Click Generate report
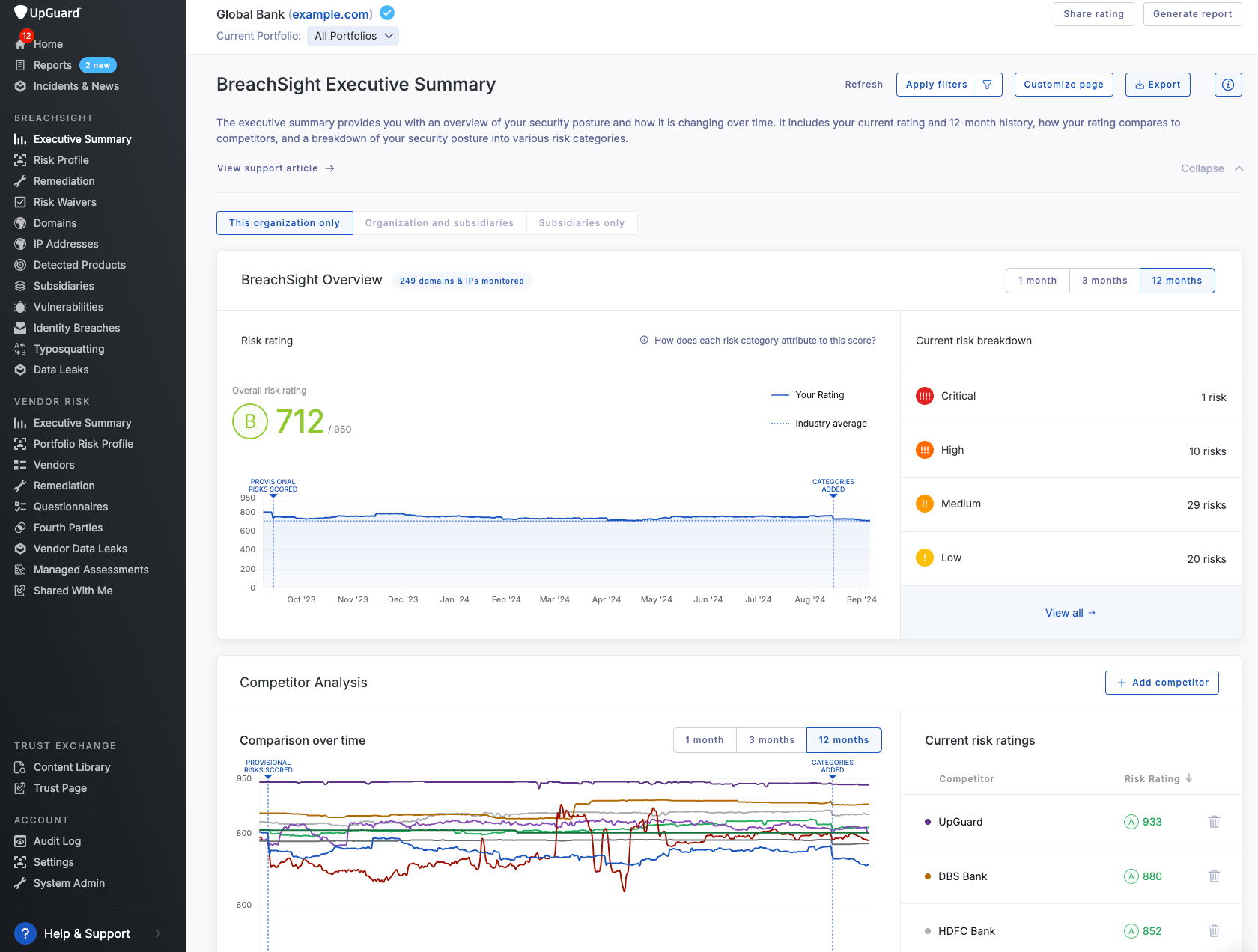 [1193, 14]
